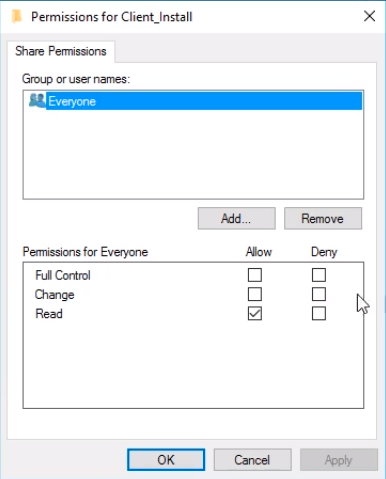This screenshot has width=386, height=479.
Task: Click the Remove button
Action: (323, 219)
